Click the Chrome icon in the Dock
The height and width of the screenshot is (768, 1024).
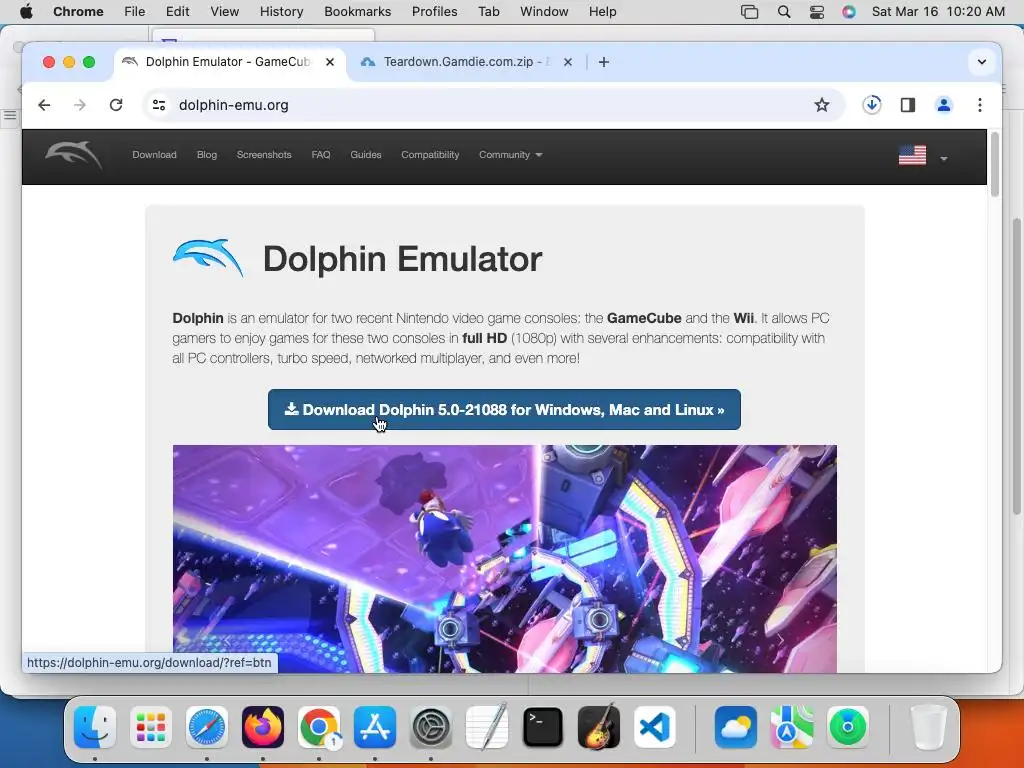(x=319, y=727)
